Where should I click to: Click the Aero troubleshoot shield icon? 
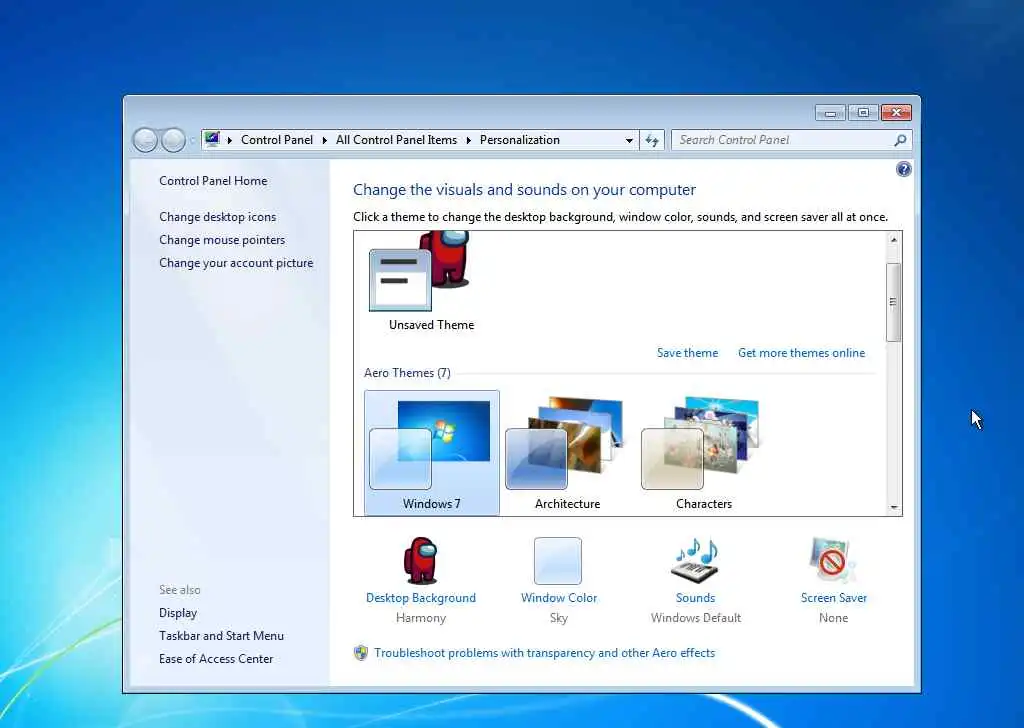pyautogui.click(x=360, y=653)
